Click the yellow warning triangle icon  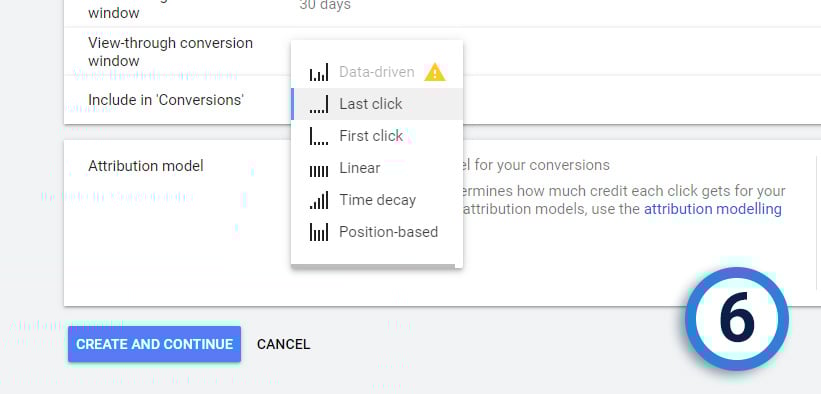(435, 72)
